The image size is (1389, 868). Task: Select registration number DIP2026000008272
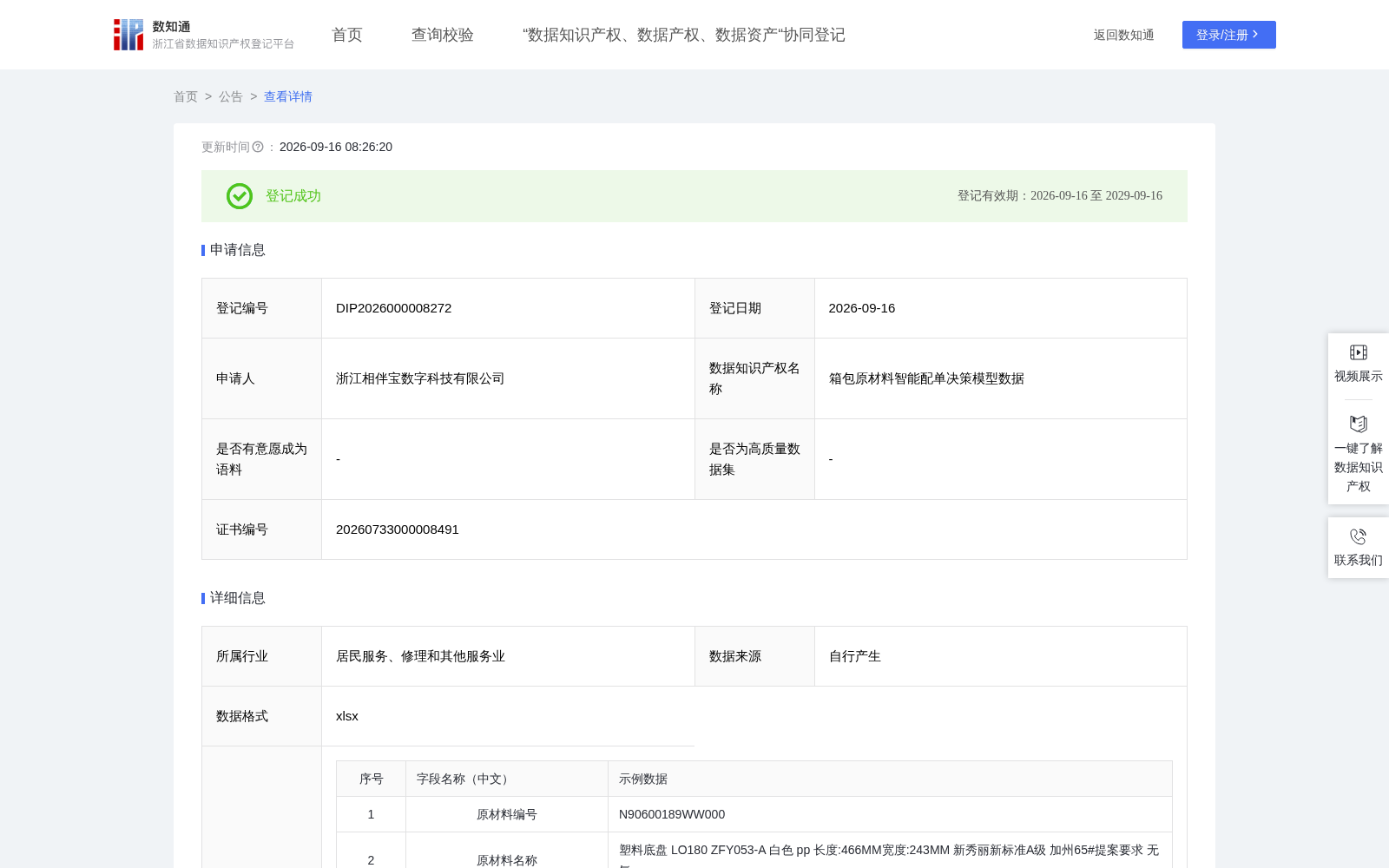pyautogui.click(x=394, y=308)
